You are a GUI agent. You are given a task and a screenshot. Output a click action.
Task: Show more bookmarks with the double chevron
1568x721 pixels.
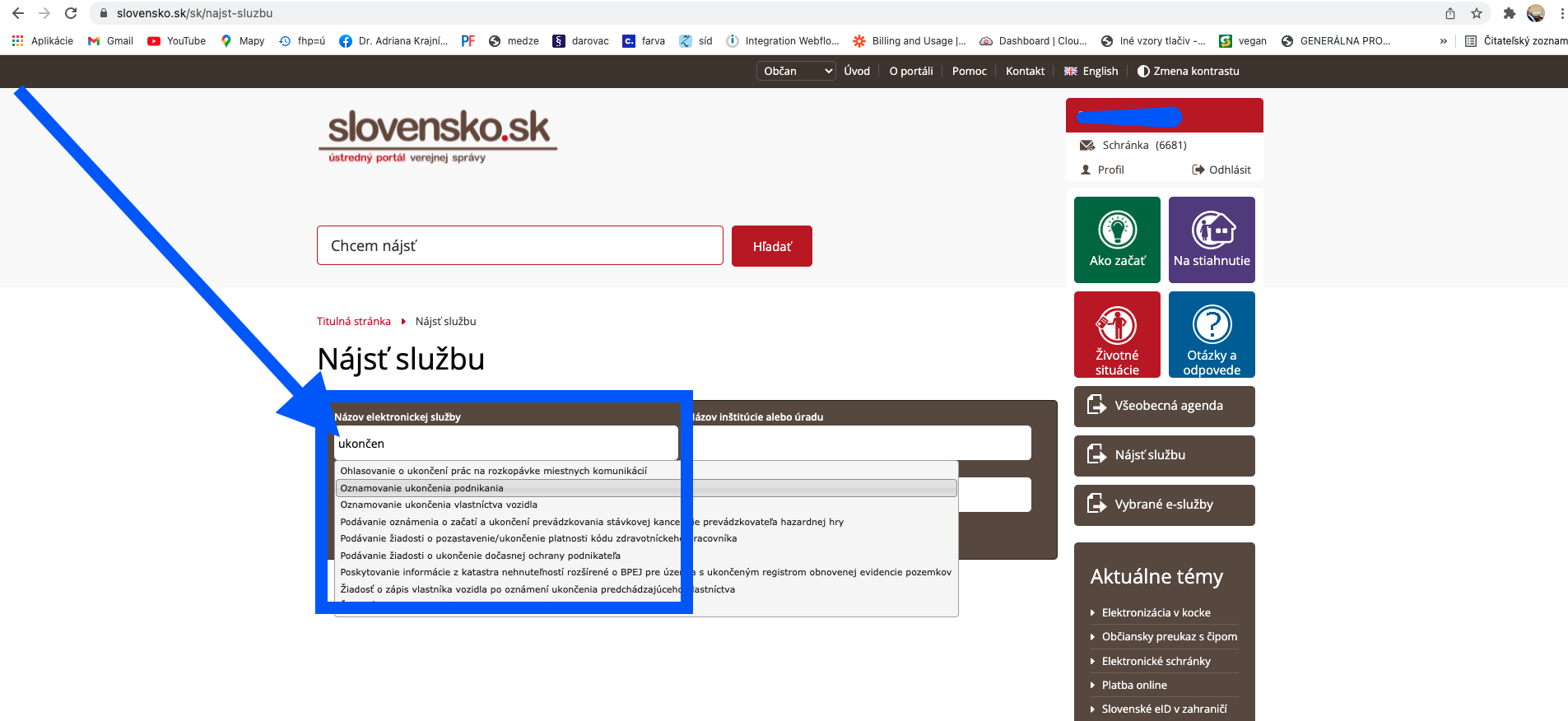pyautogui.click(x=1443, y=41)
